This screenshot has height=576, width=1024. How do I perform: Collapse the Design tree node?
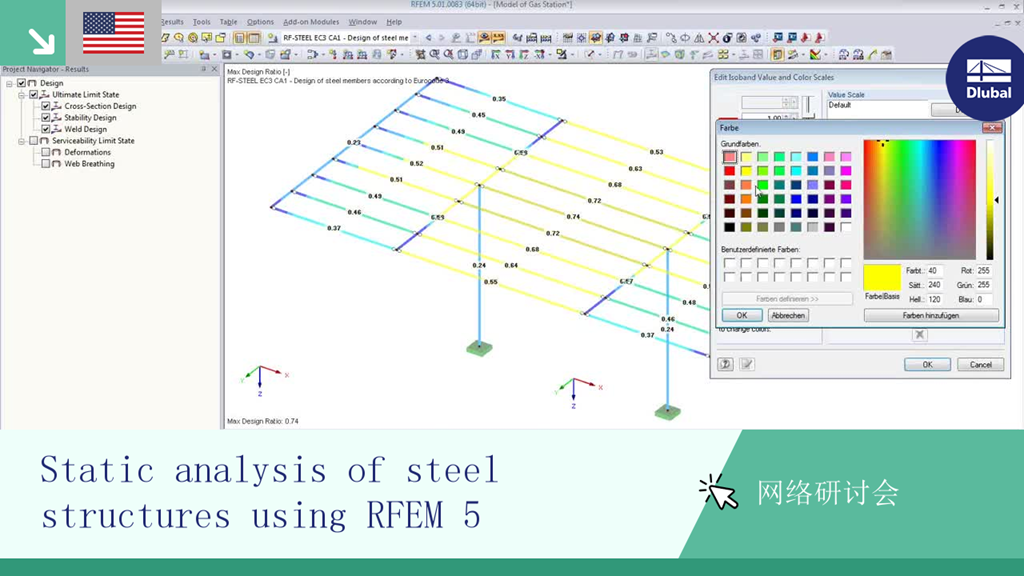10,83
